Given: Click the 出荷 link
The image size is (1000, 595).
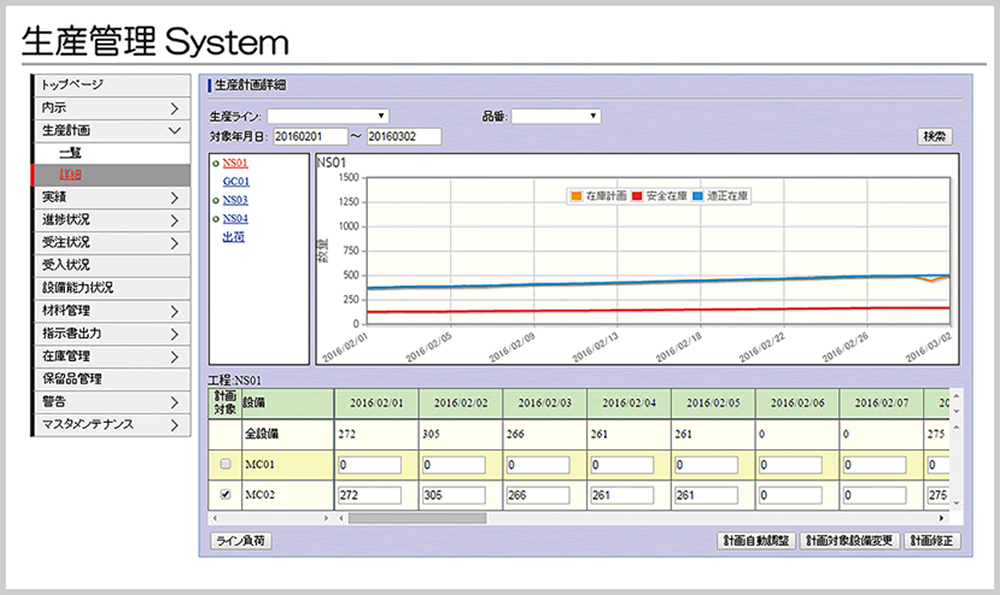Looking at the screenshot, I should tap(233, 235).
